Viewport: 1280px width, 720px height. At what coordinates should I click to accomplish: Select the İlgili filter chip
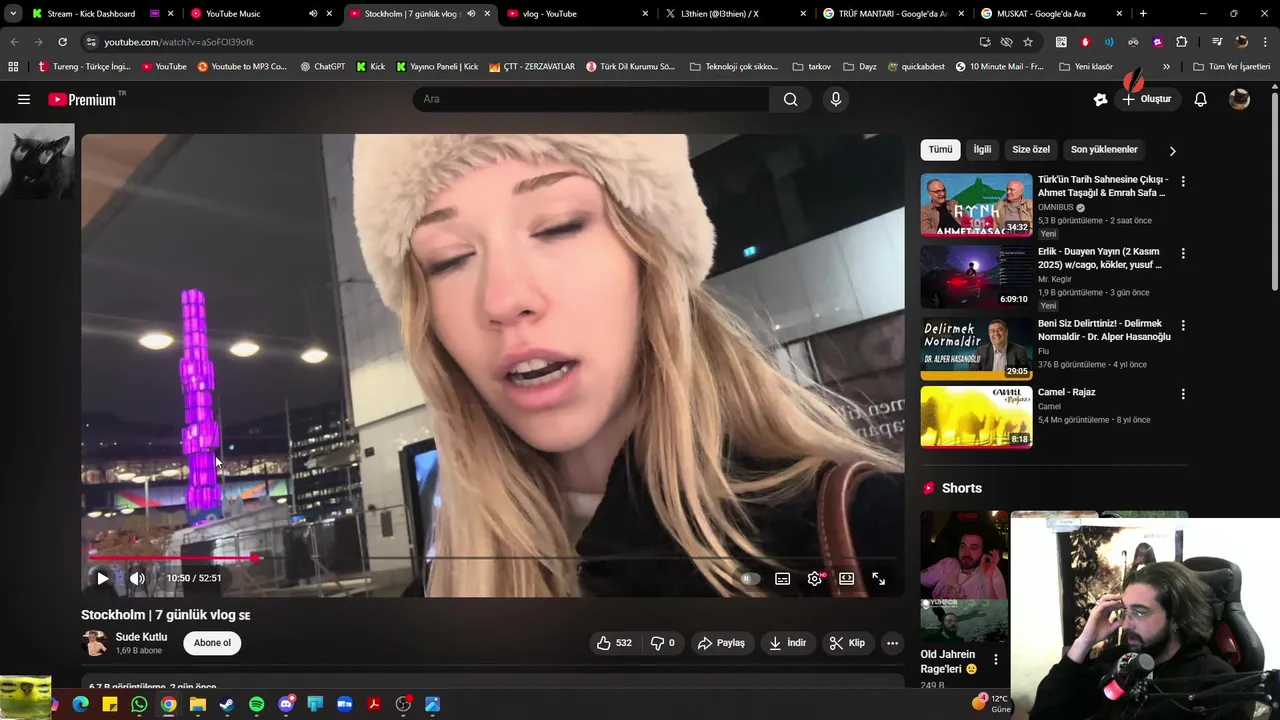[982, 150]
